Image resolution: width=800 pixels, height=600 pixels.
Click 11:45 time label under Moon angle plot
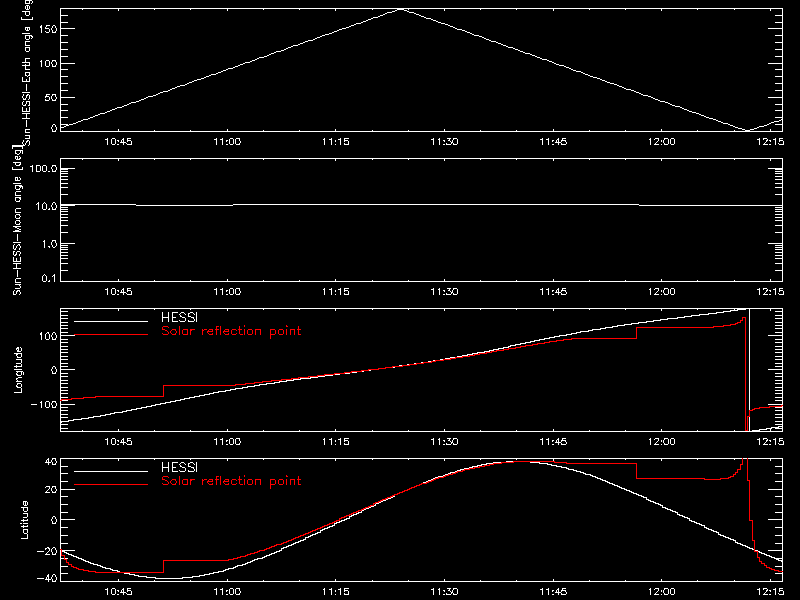(x=553, y=292)
